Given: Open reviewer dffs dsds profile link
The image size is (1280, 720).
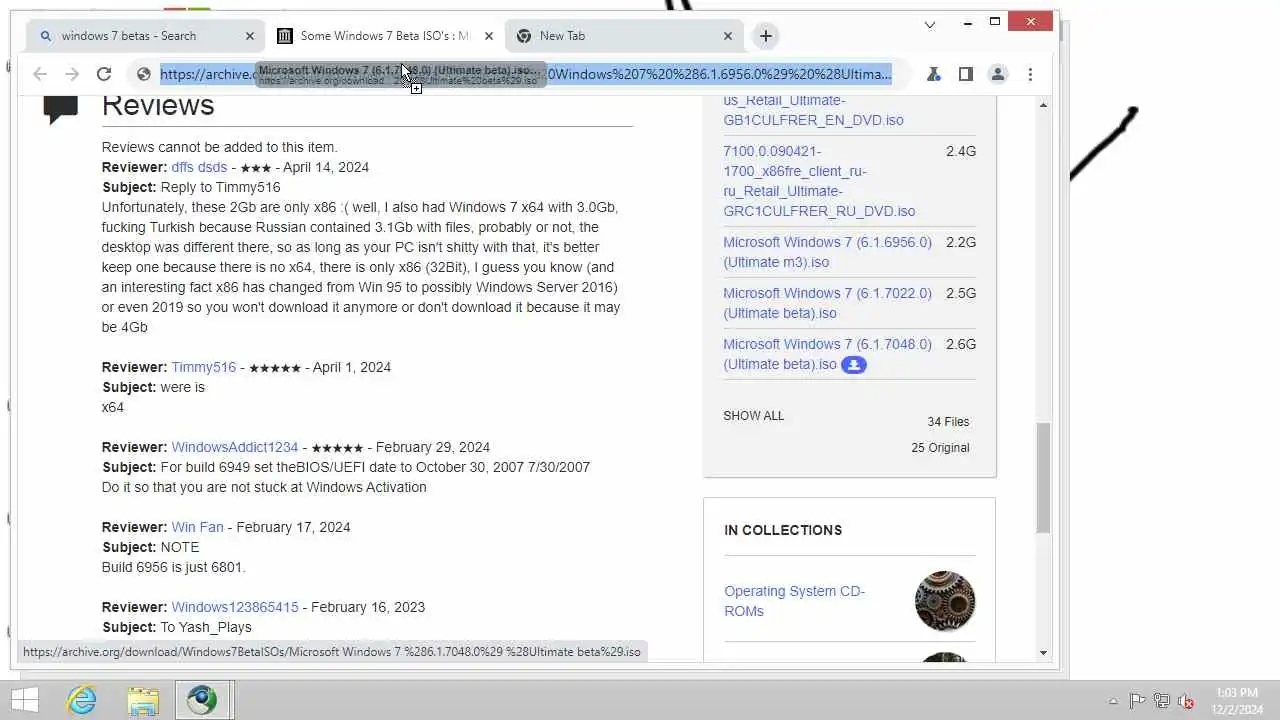Looking at the screenshot, I should 199,167.
